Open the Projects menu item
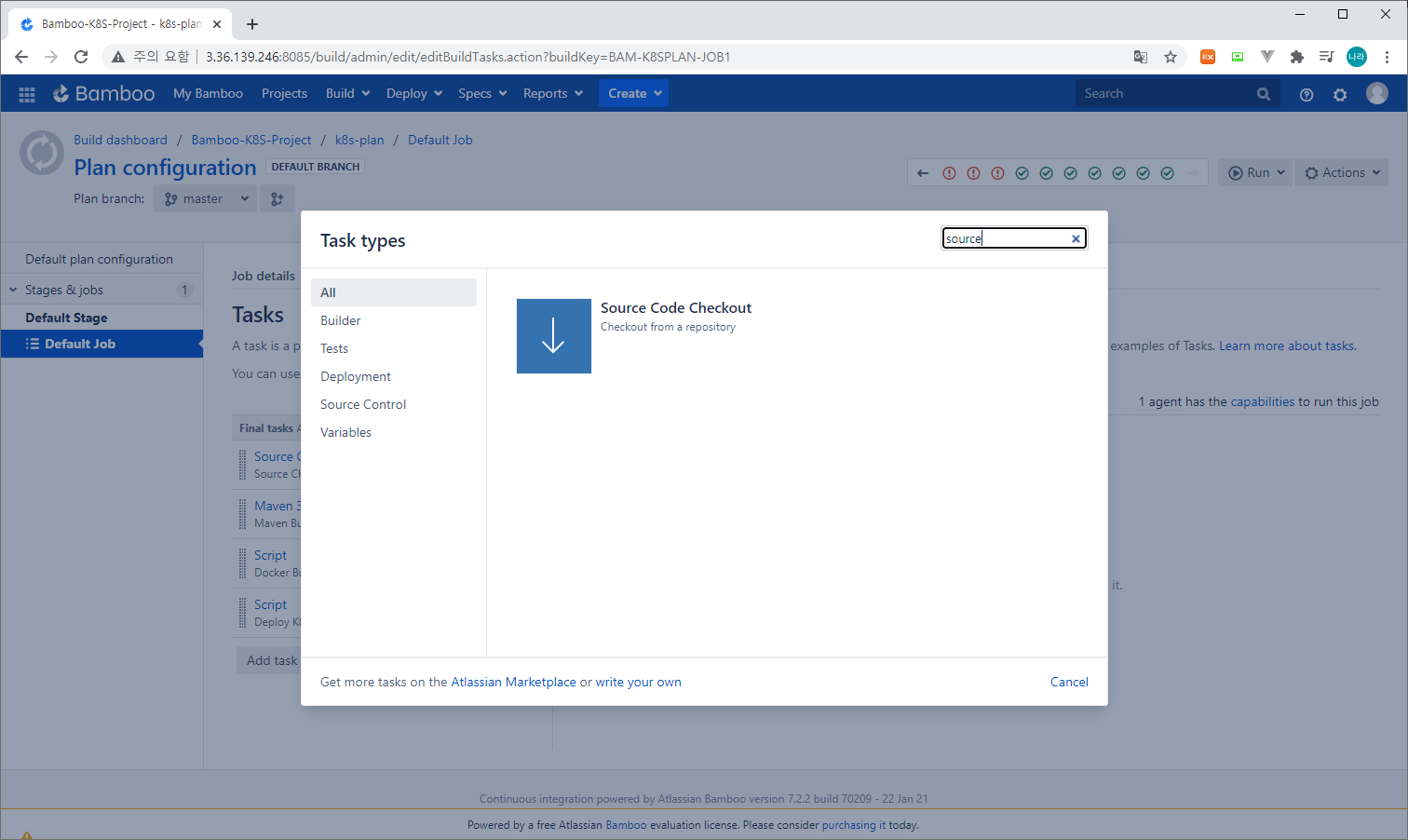 point(284,93)
